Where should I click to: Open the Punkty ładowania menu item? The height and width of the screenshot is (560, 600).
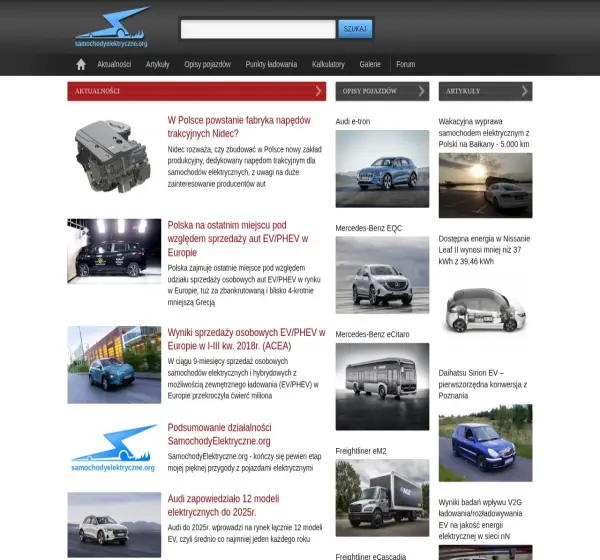tap(271, 64)
